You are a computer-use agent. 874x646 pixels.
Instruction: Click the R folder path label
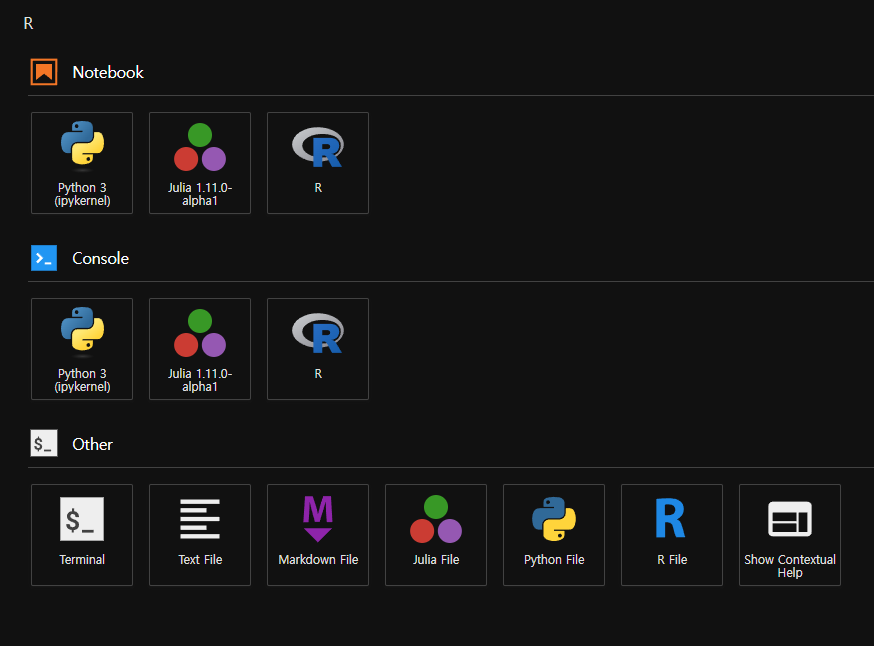coord(28,23)
